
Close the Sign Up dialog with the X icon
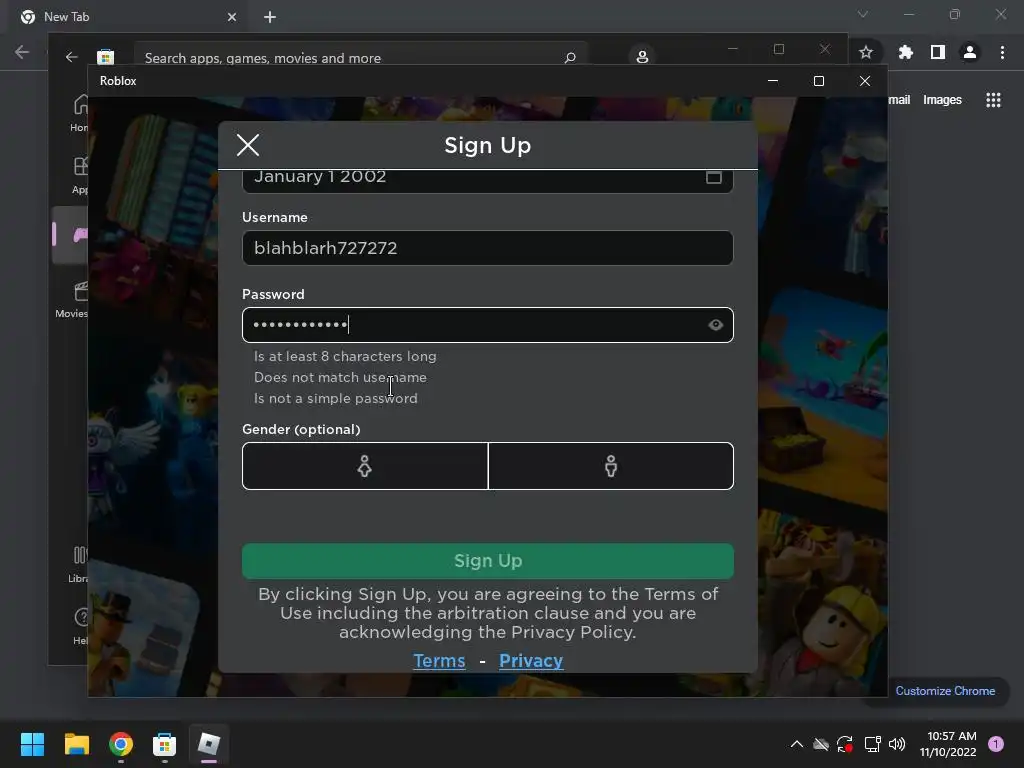click(248, 145)
